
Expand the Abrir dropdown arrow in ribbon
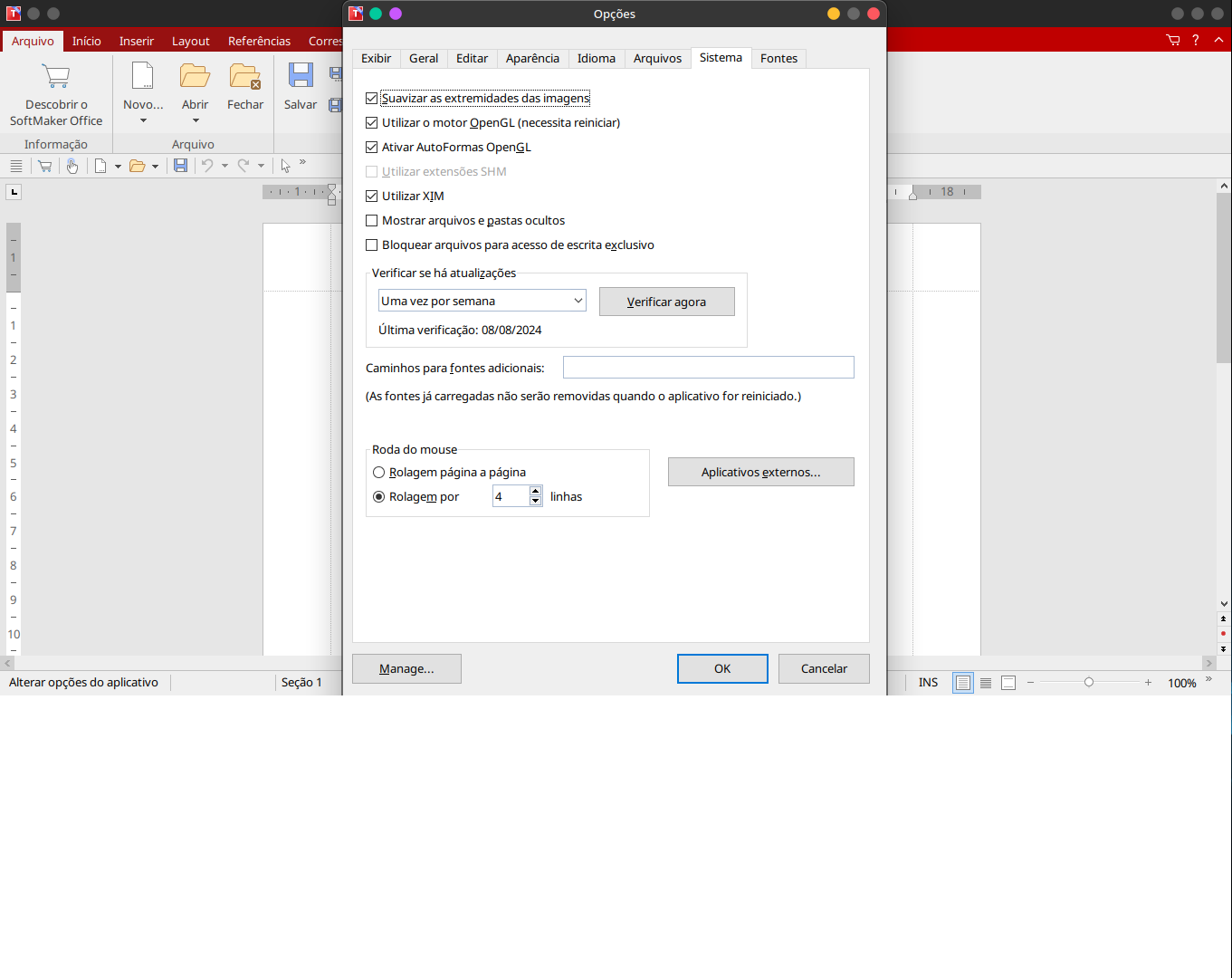(x=196, y=120)
